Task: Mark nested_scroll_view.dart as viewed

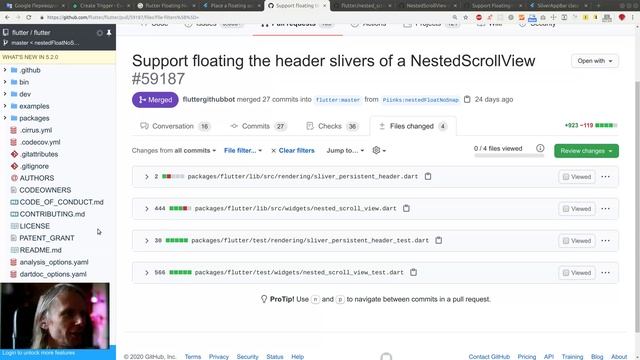Action: [x=577, y=209]
